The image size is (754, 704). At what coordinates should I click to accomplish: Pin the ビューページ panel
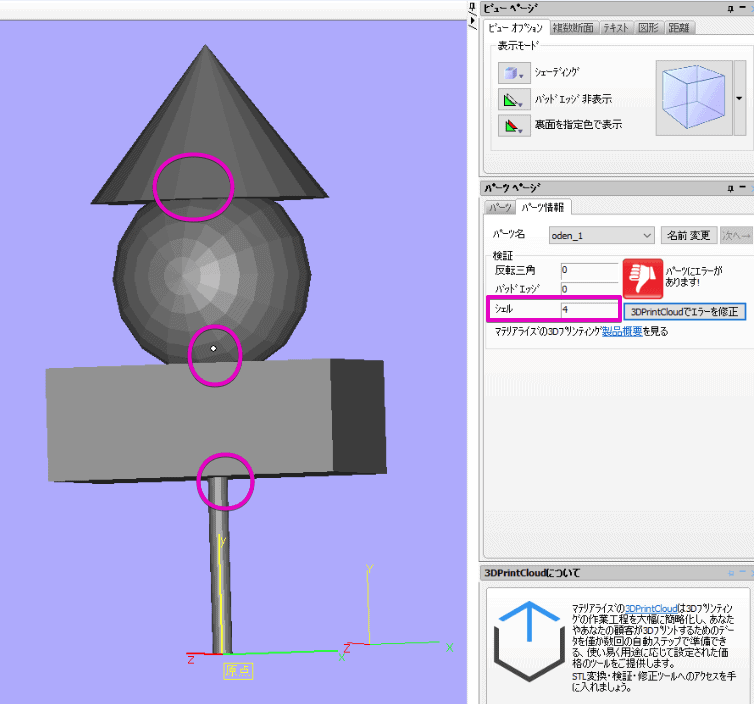(729, 8)
